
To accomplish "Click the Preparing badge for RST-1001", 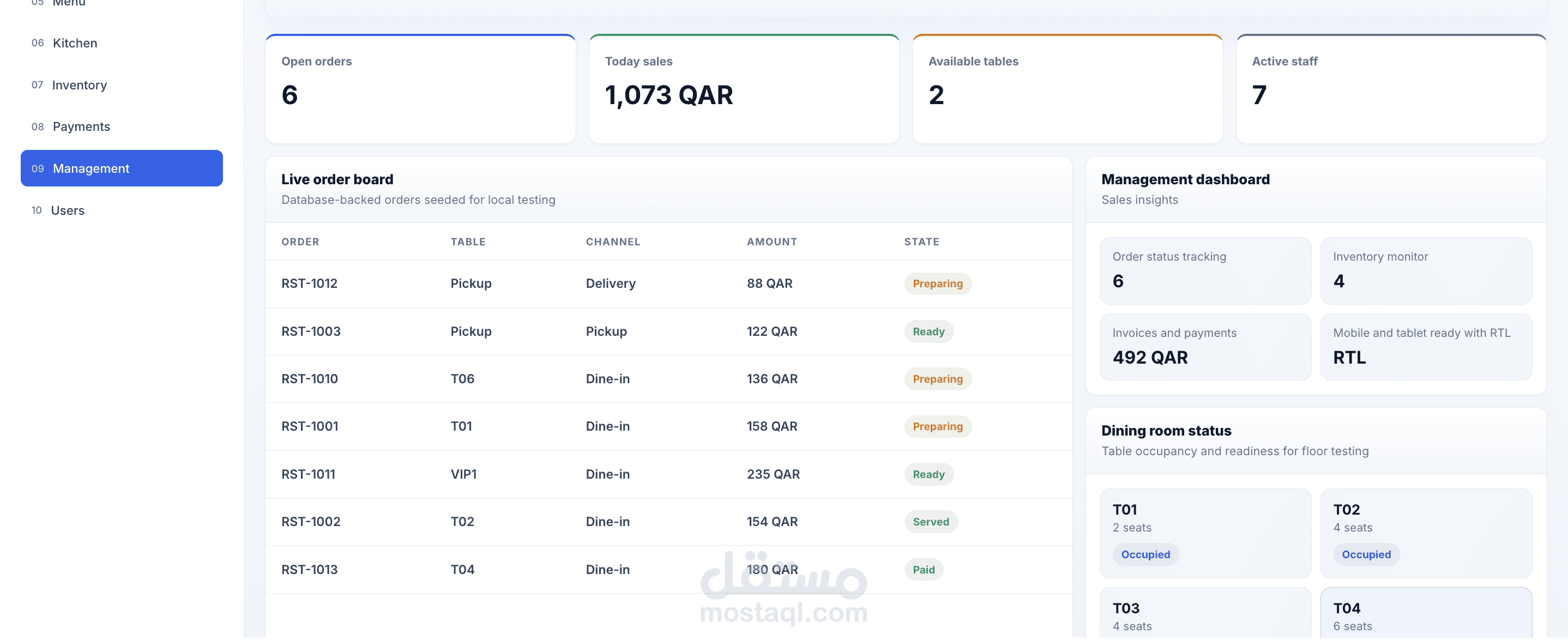I will [x=937, y=427].
